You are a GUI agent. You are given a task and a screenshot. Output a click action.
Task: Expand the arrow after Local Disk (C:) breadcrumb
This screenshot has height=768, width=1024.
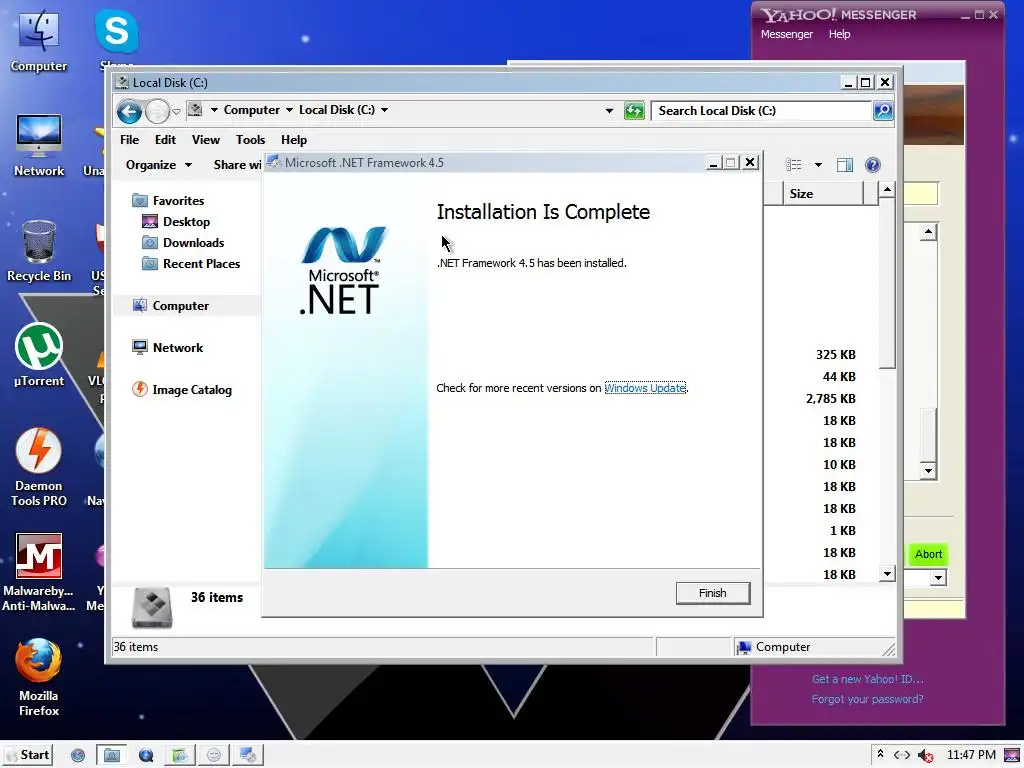pyautogui.click(x=384, y=110)
